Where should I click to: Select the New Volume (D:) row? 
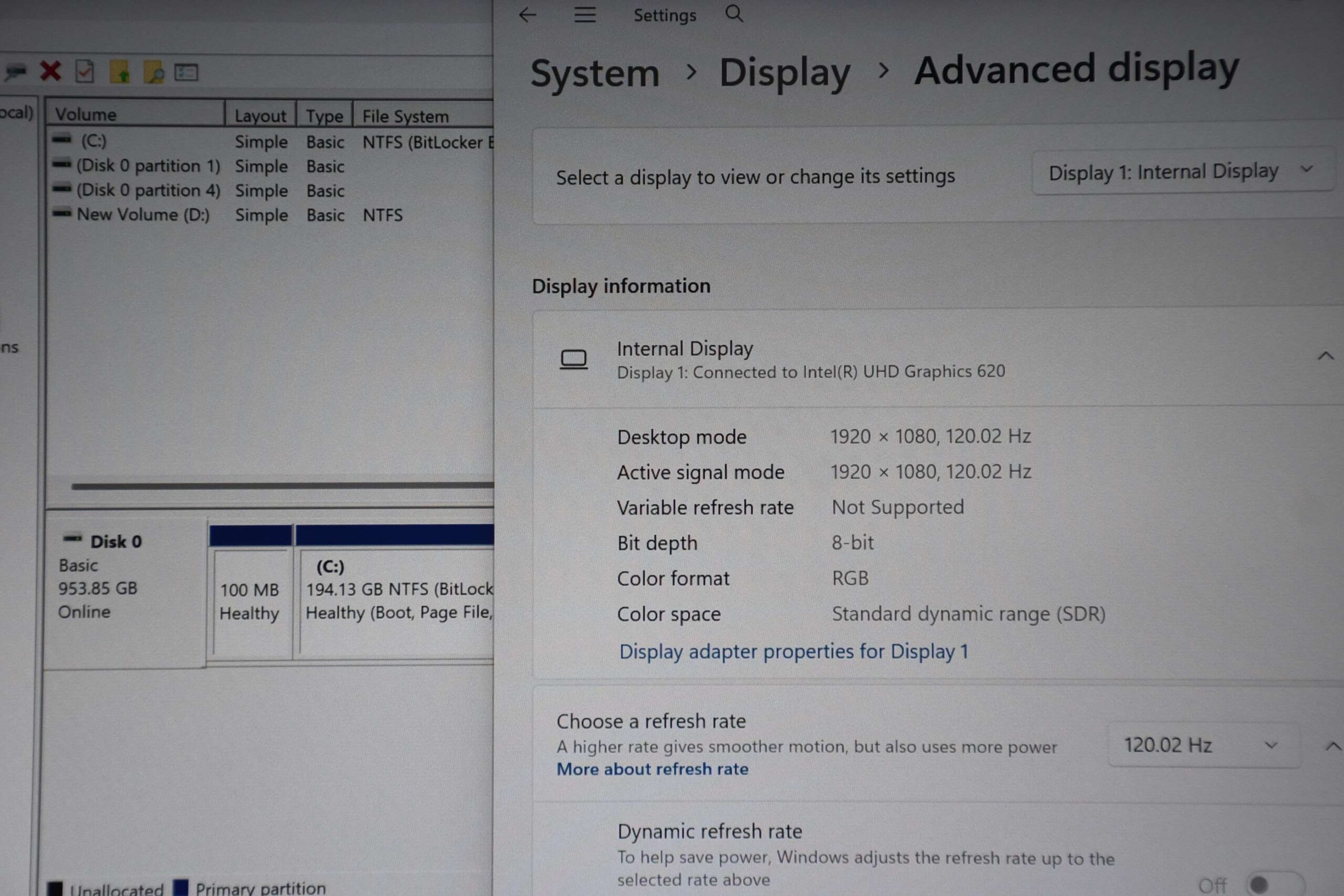point(271,215)
